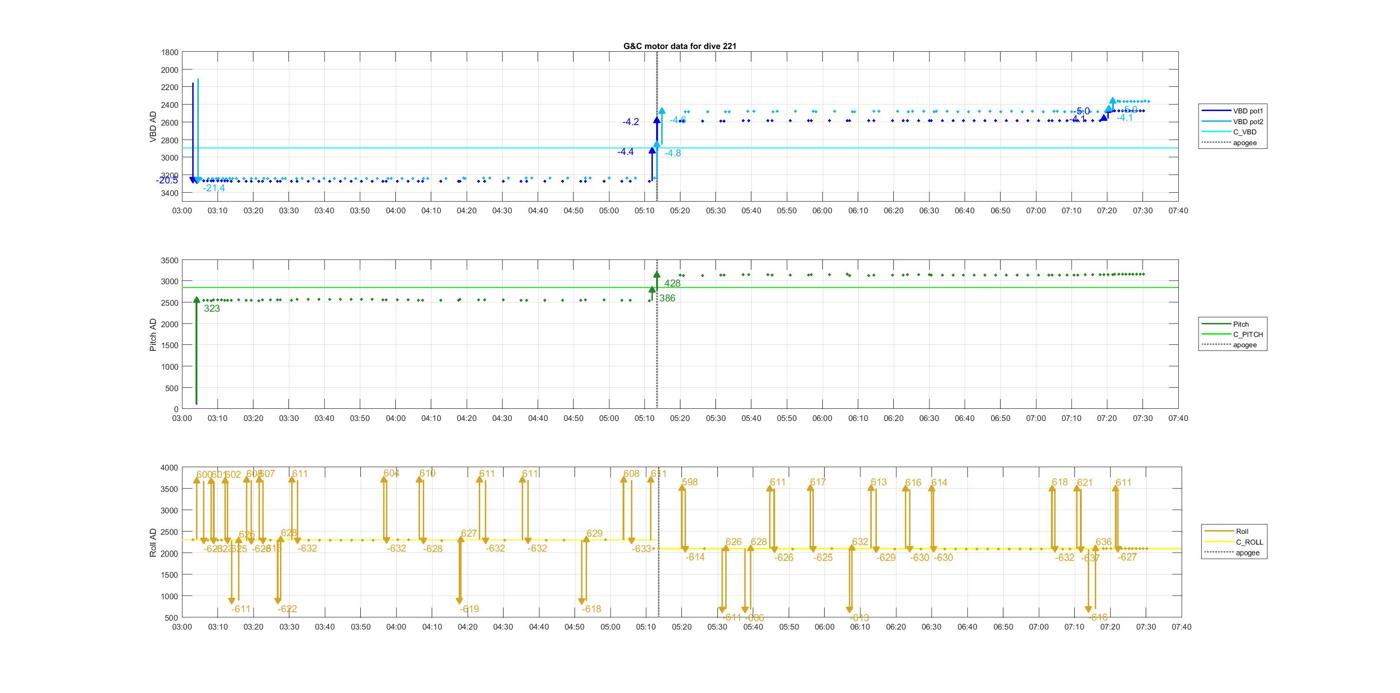
Task: Click the "03:00" tick under the Pitch plot
Action: coord(182,419)
